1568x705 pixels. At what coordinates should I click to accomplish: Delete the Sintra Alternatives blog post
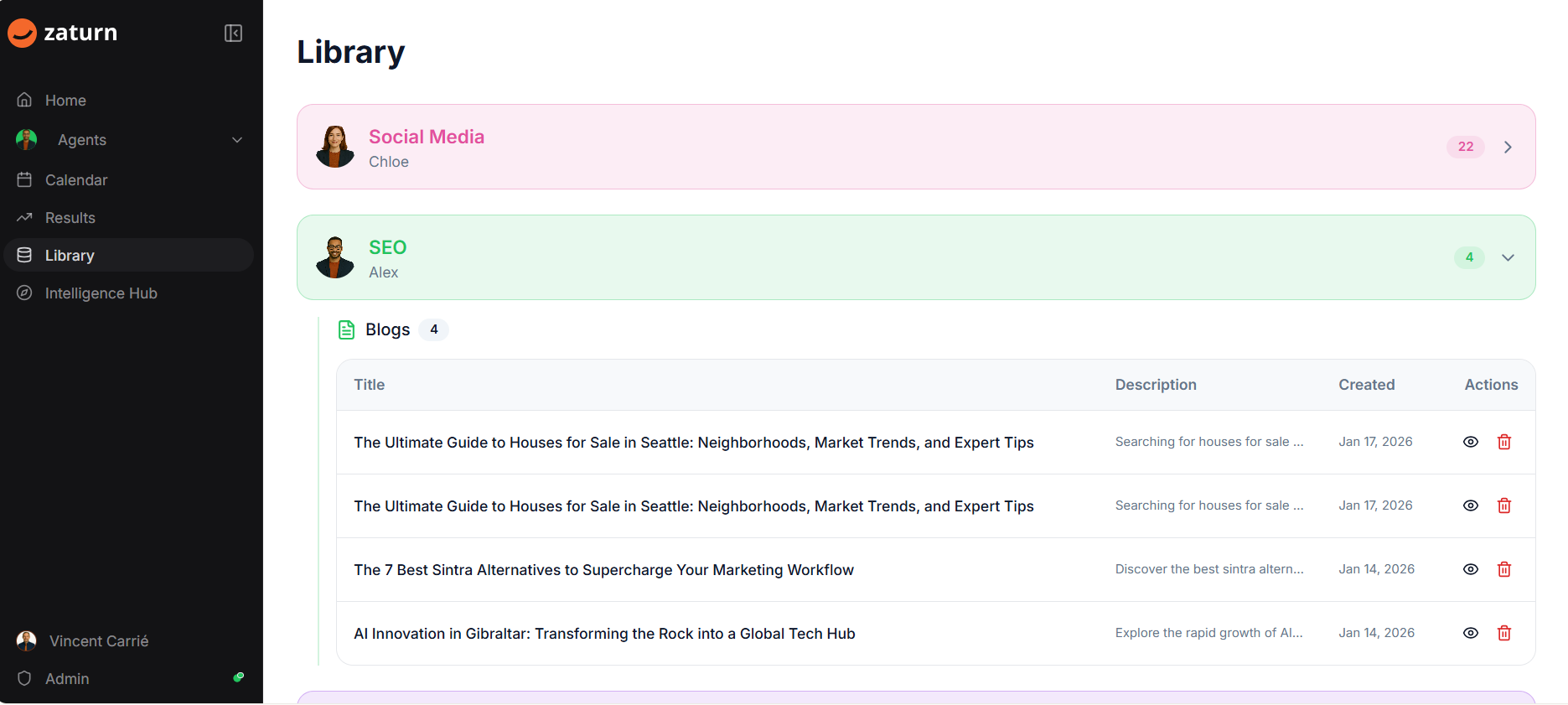pos(1503,569)
